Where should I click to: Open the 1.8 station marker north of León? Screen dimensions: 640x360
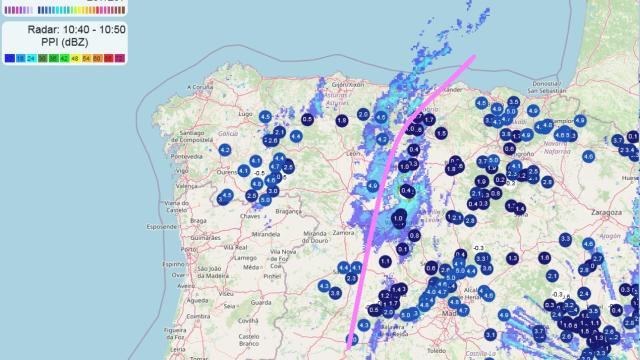tap(342, 121)
